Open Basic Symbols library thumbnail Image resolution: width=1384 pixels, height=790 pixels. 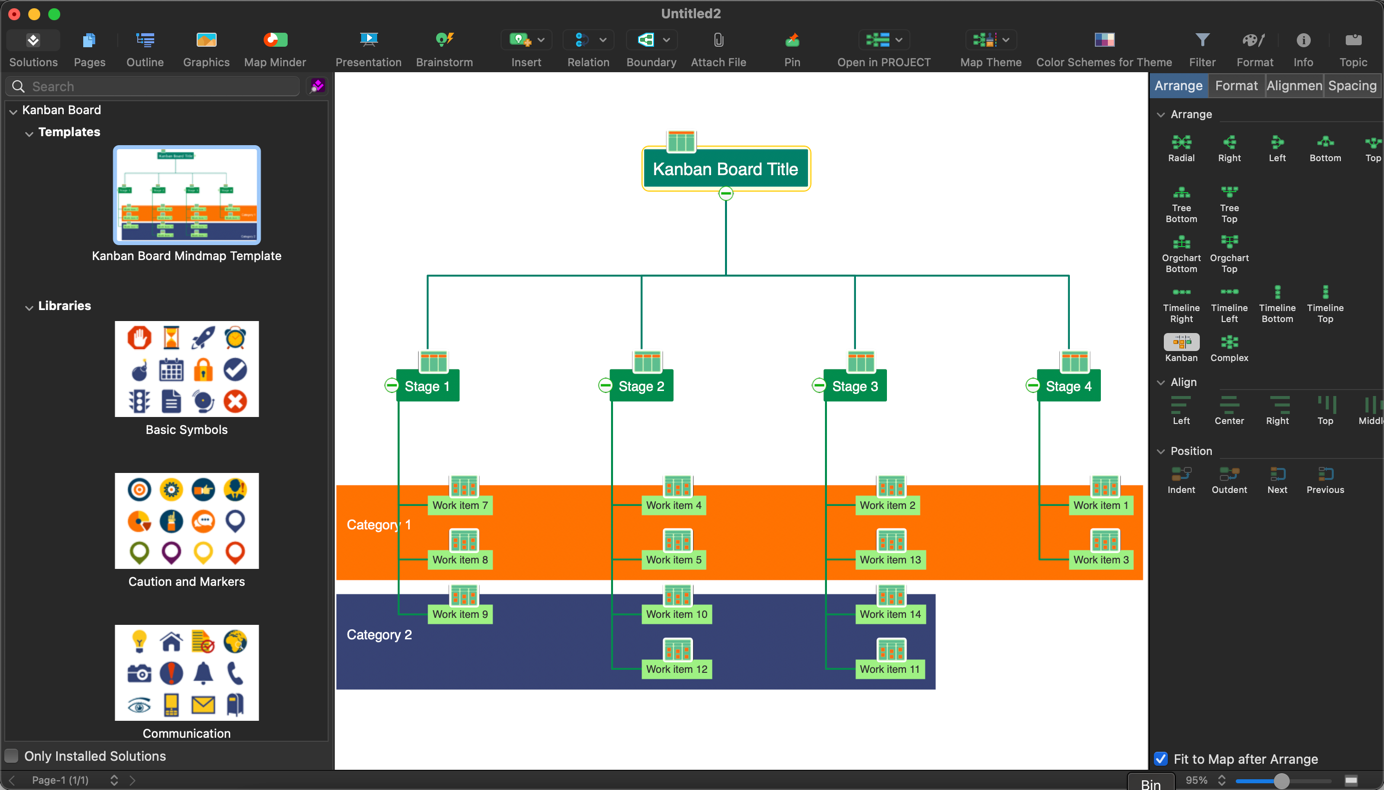coord(187,369)
